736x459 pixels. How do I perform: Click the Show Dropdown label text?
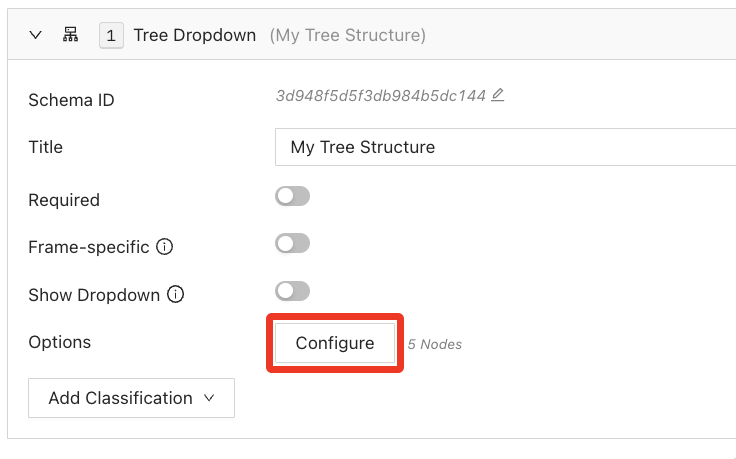coord(94,295)
